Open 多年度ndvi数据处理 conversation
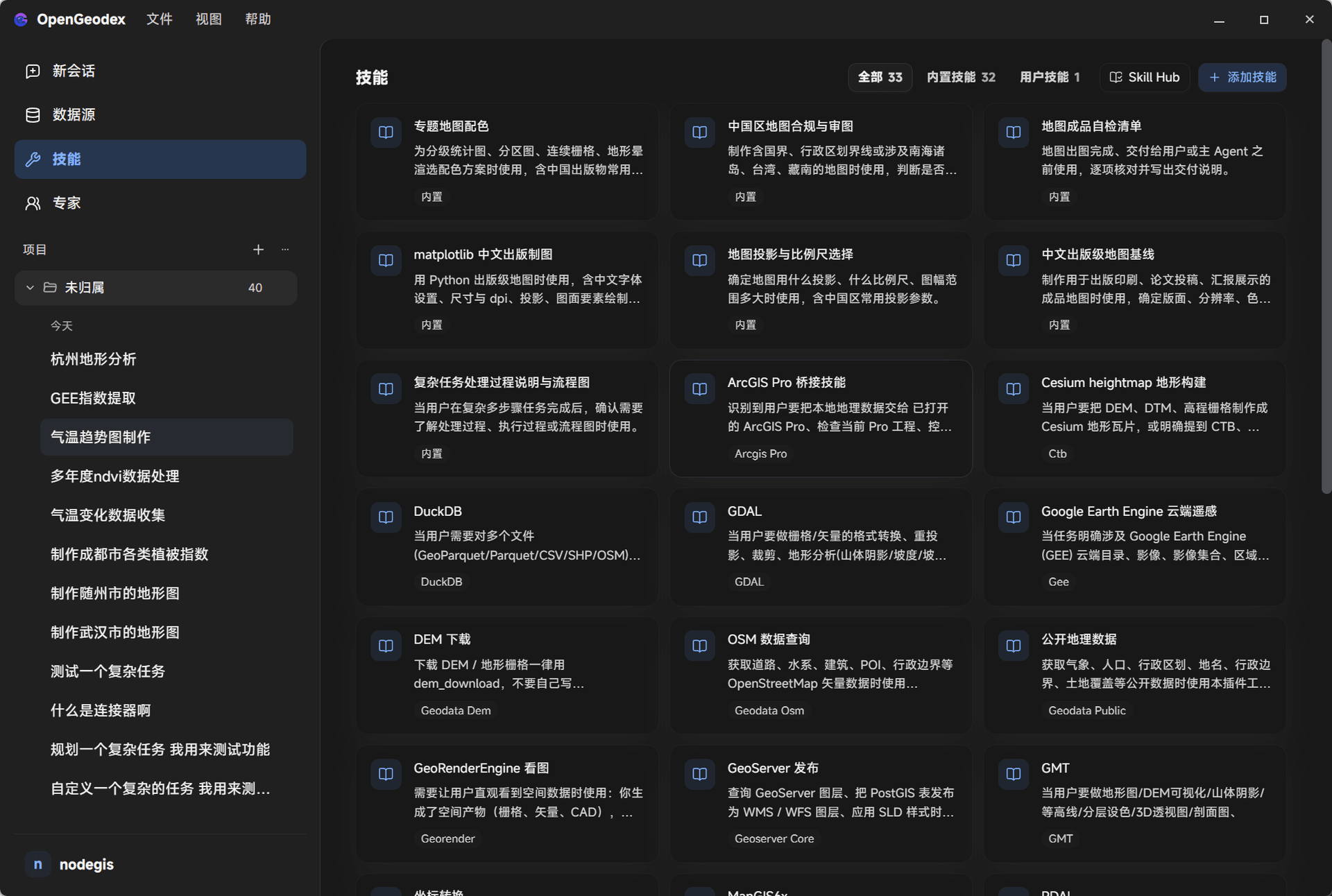Screen dimensions: 1332x896 point(166,476)
